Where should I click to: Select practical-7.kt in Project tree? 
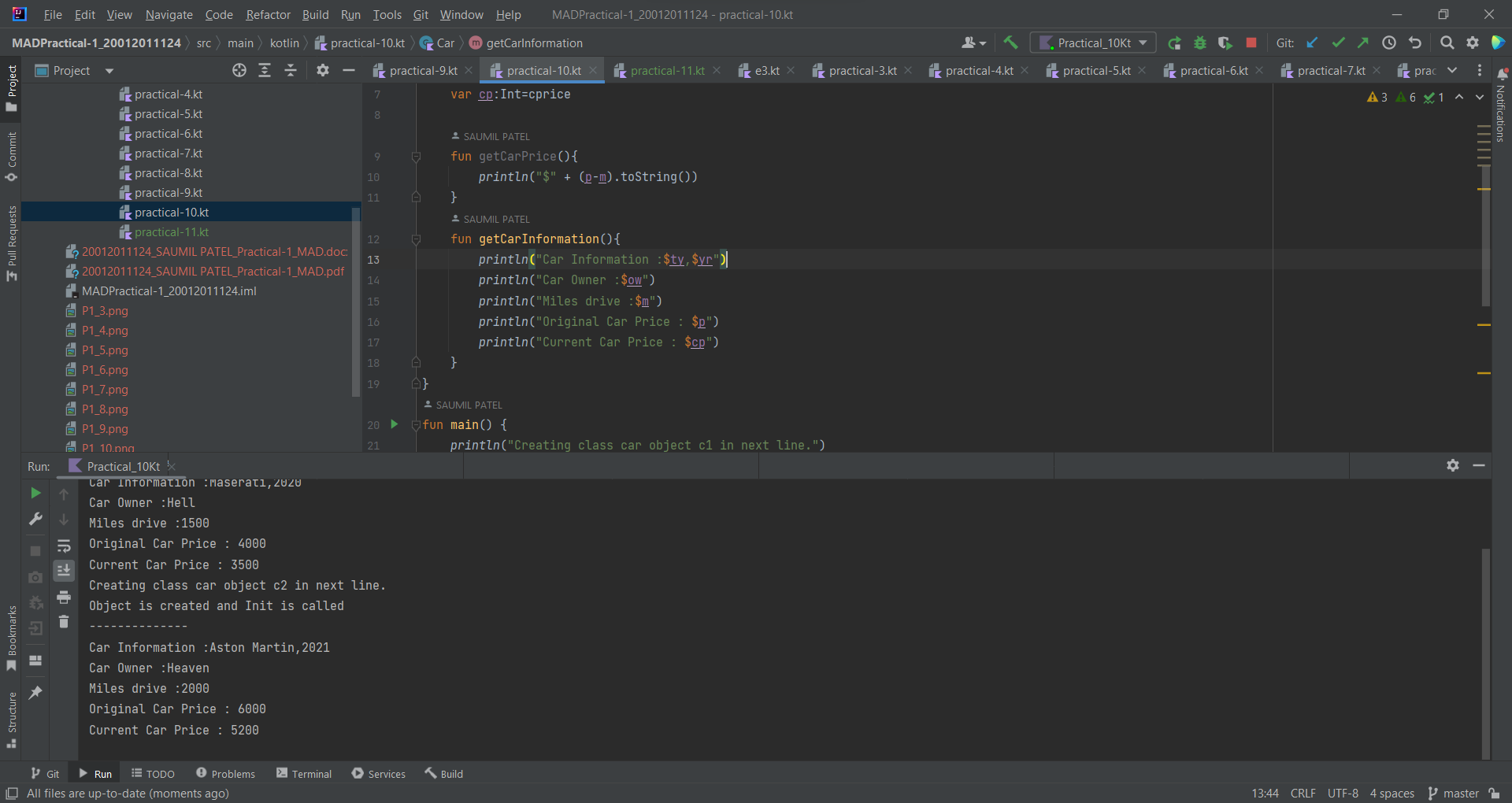(169, 154)
